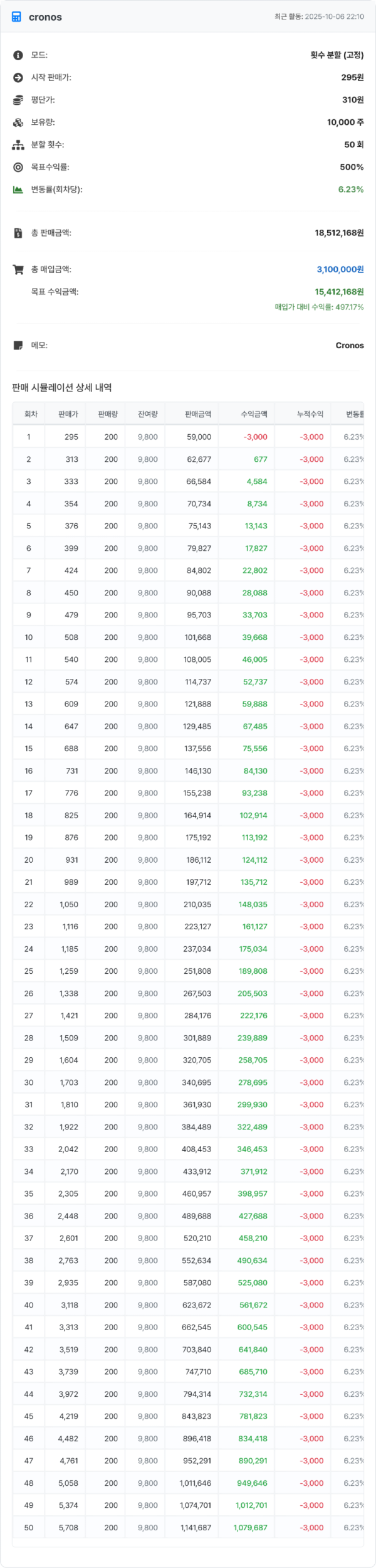Viewport: 376px width, 1568px height.
Task: Click the chart icon beside 변동률(회차당)
Action: pos(18,189)
